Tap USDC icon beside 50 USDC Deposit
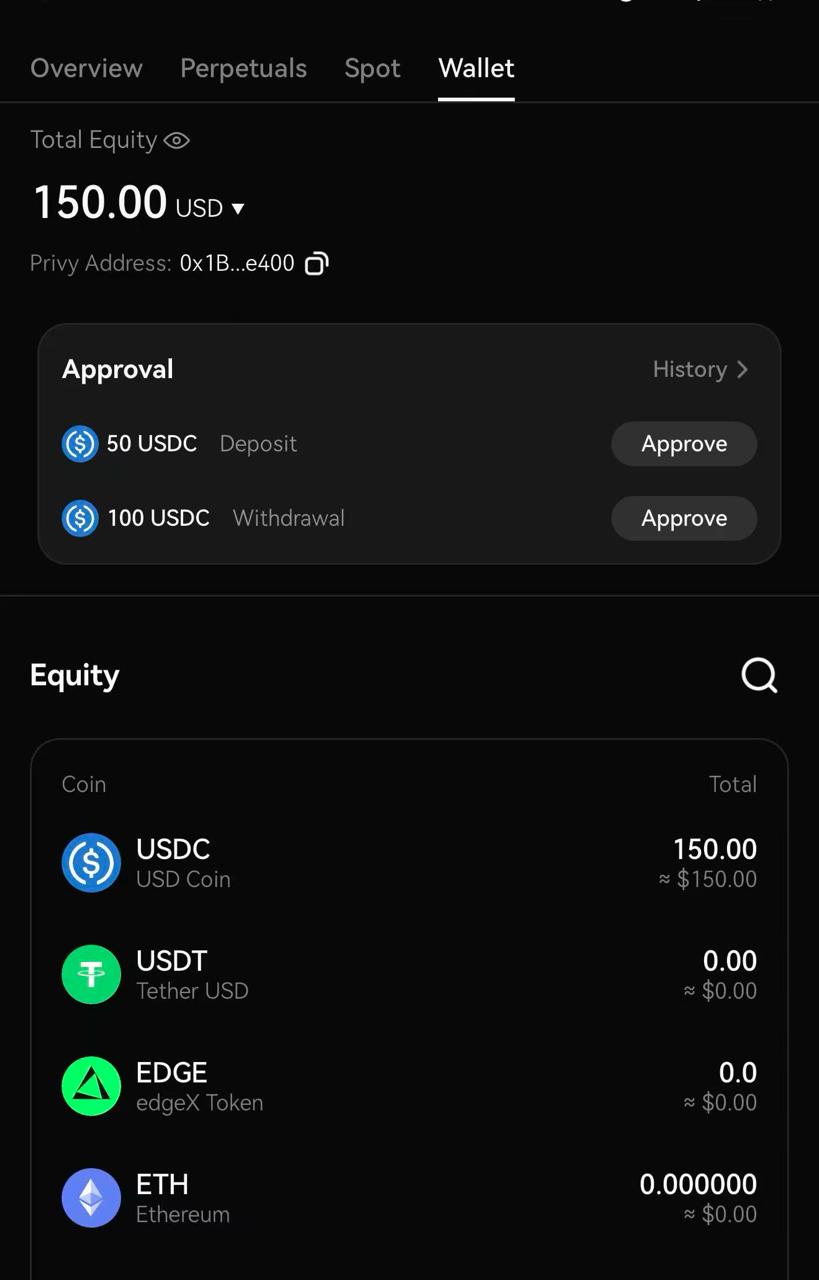This screenshot has width=819, height=1280. [x=80, y=444]
